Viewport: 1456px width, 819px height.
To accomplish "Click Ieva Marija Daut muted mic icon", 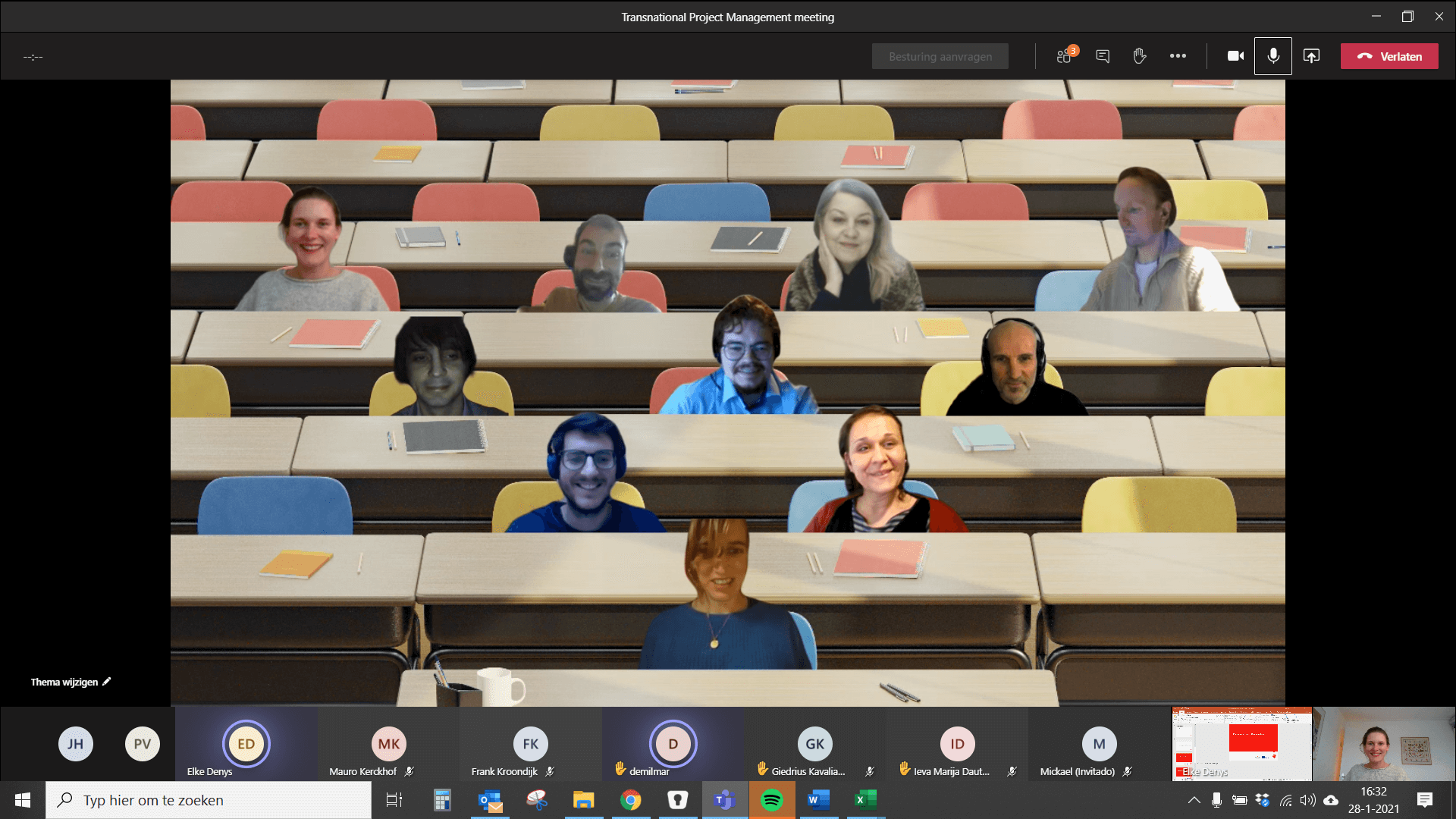I will [1012, 771].
